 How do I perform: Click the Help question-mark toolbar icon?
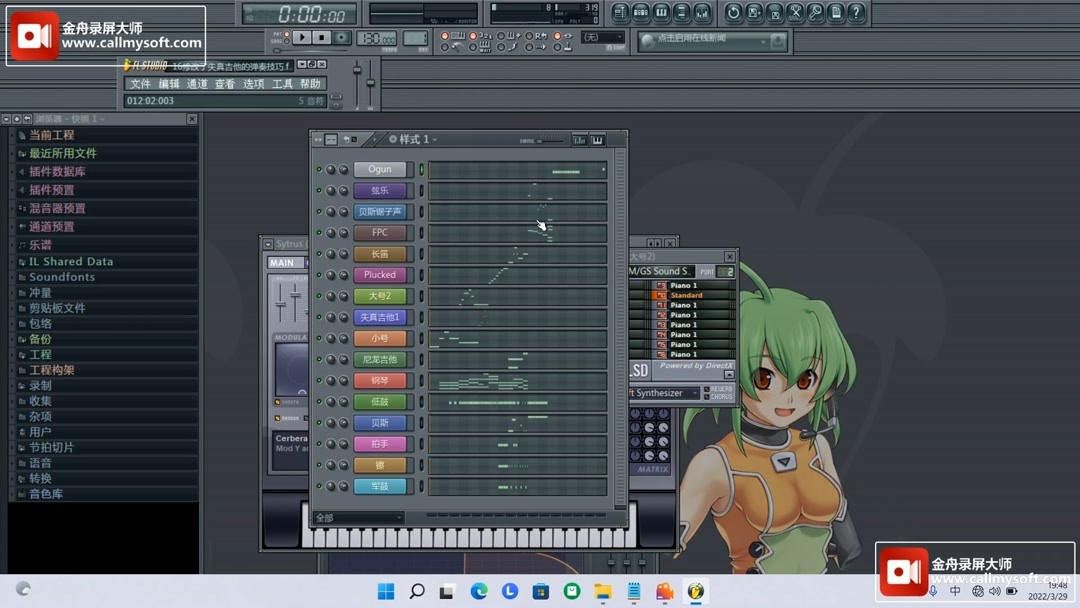coord(857,12)
